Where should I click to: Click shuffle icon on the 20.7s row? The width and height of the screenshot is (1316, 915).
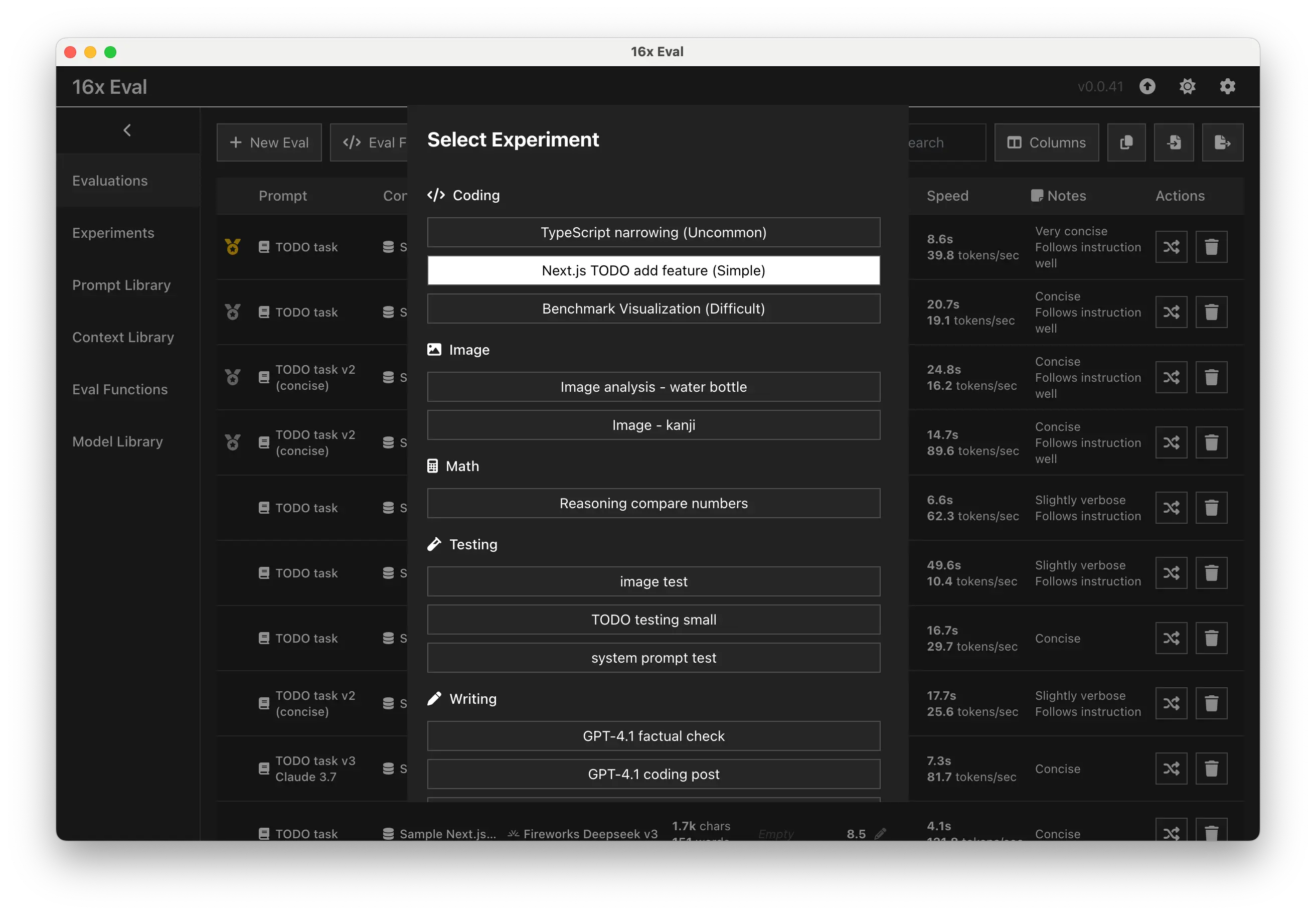click(1171, 312)
